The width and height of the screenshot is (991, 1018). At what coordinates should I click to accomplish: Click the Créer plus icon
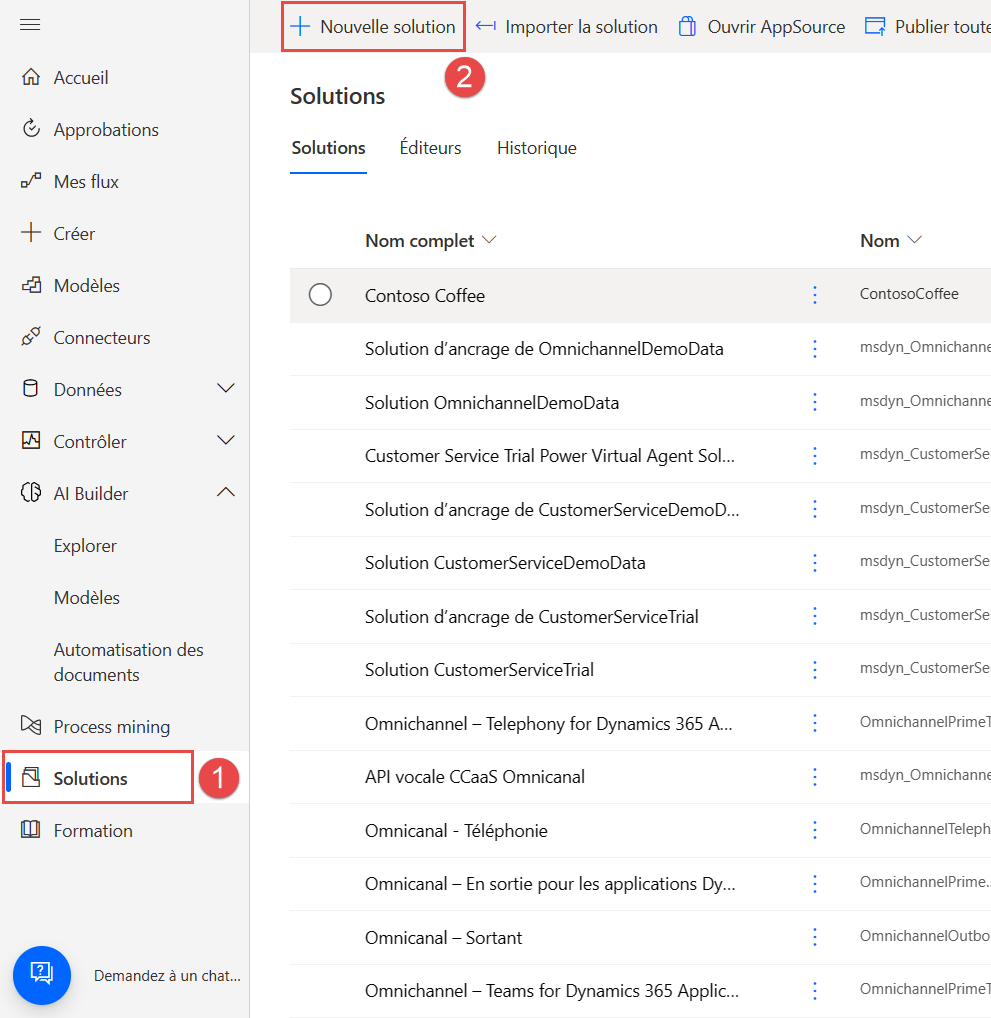coord(32,233)
